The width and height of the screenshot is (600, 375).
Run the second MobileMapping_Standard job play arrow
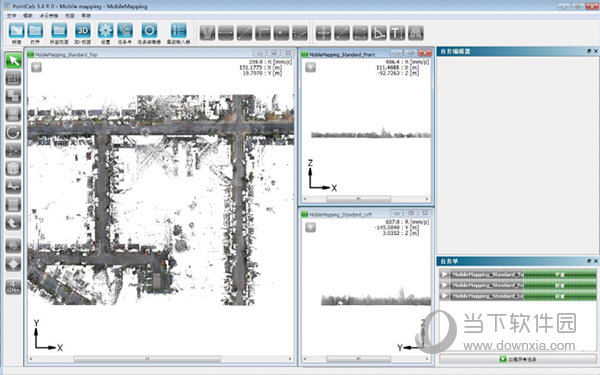click(444, 285)
